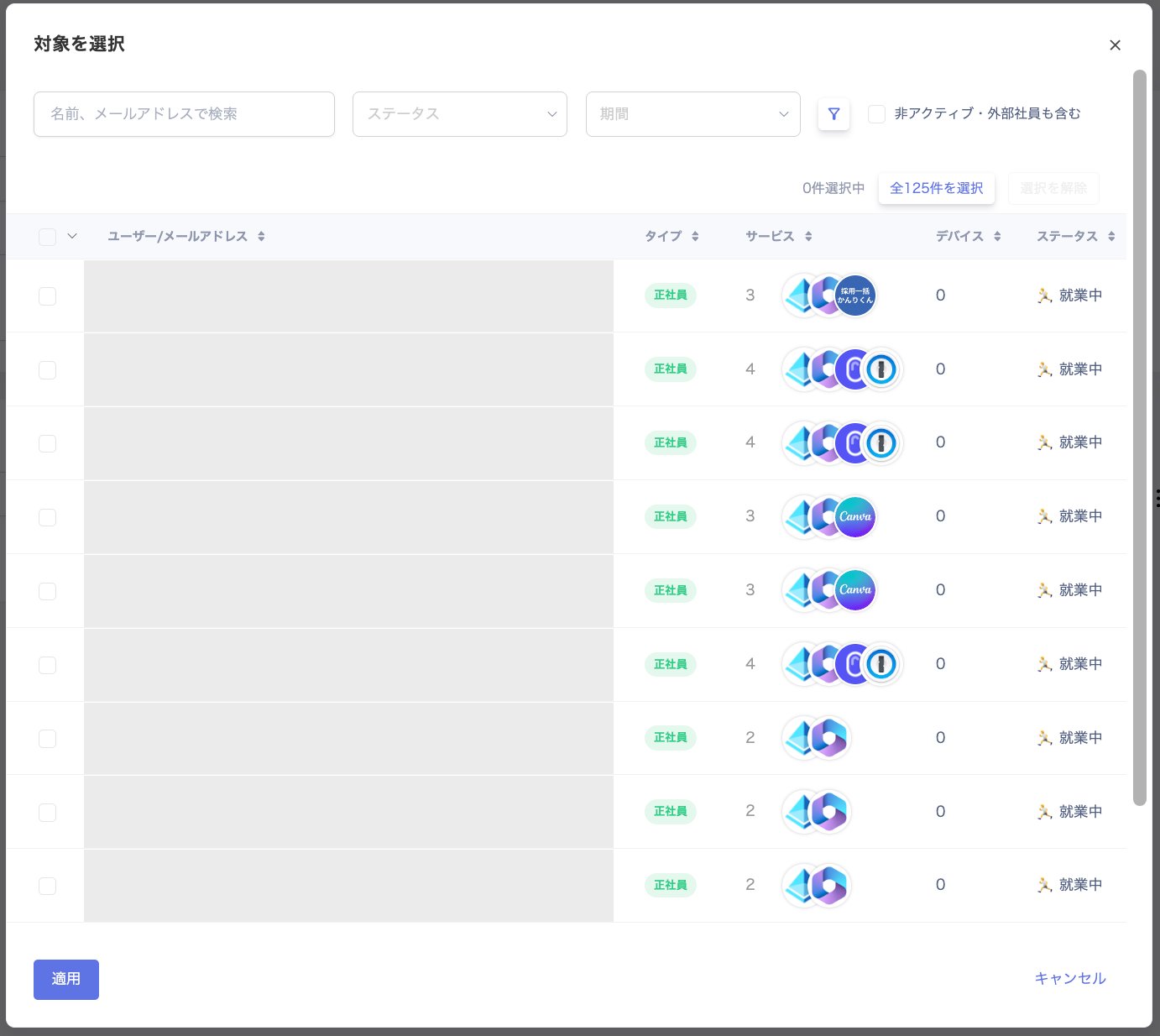Enable 非アクティブ・外部社員も含む checkbox
1160x1036 pixels.
click(x=876, y=114)
